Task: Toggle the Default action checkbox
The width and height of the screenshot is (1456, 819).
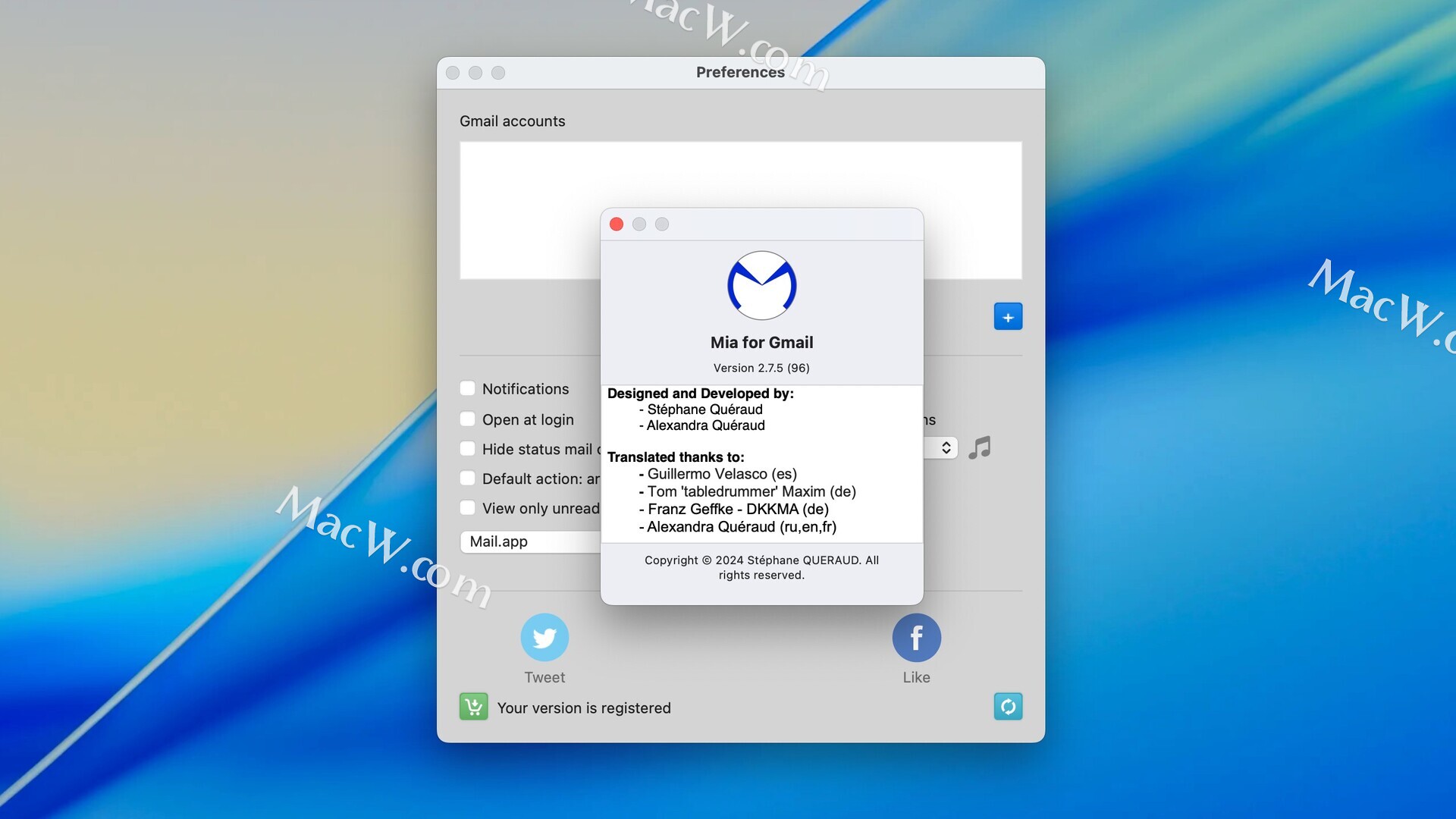Action: pyautogui.click(x=468, y=479)
